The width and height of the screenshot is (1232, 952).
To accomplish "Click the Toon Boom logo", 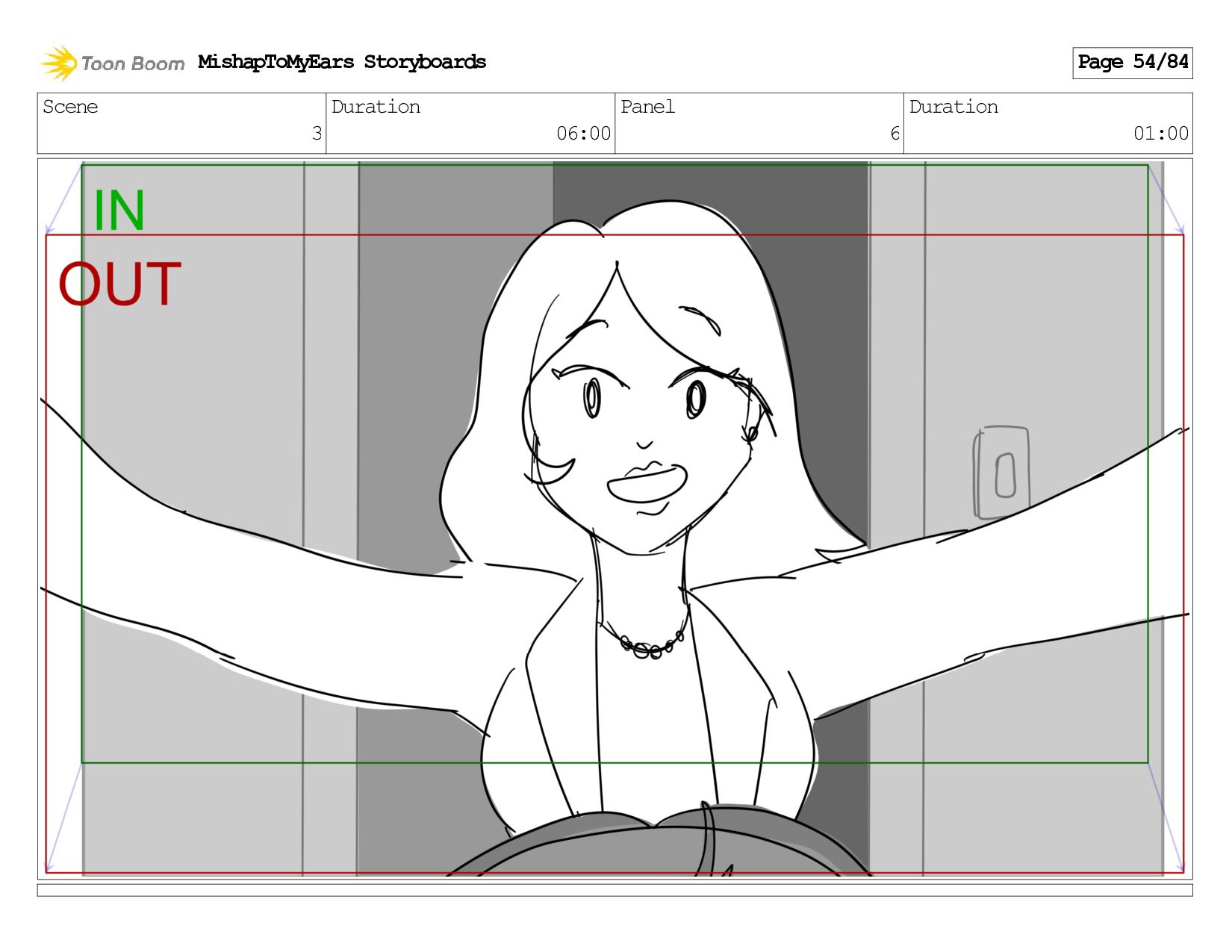I will point(112,63).
